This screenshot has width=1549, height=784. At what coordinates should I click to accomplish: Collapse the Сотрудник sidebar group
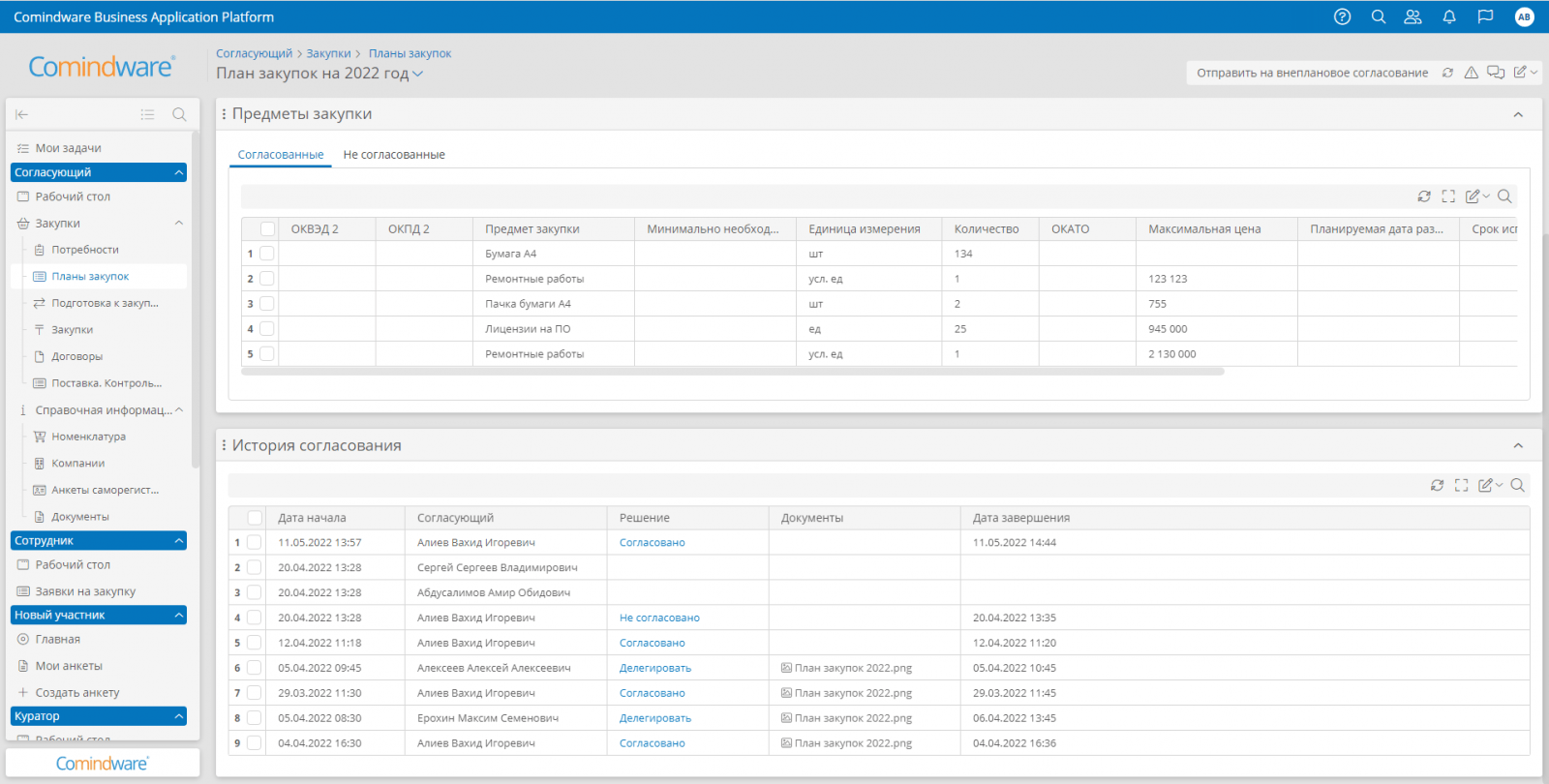point(179,541)
